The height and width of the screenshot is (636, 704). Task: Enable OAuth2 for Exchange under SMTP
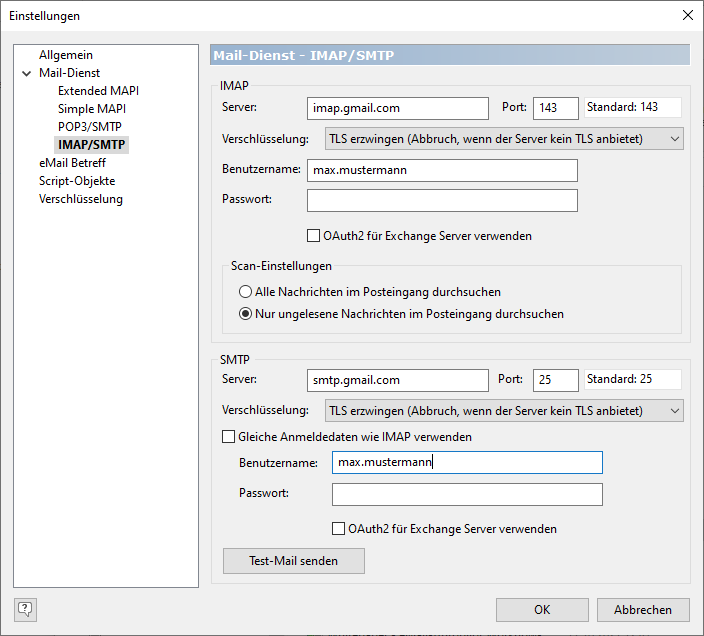click(x=339, y=528)
